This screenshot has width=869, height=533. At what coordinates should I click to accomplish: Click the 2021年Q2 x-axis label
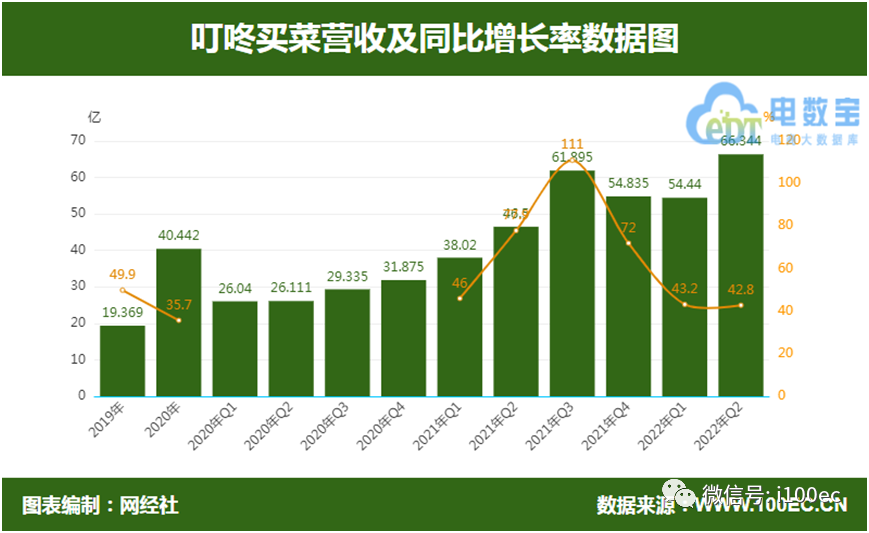pyautogui.click(x=494, y=426)
